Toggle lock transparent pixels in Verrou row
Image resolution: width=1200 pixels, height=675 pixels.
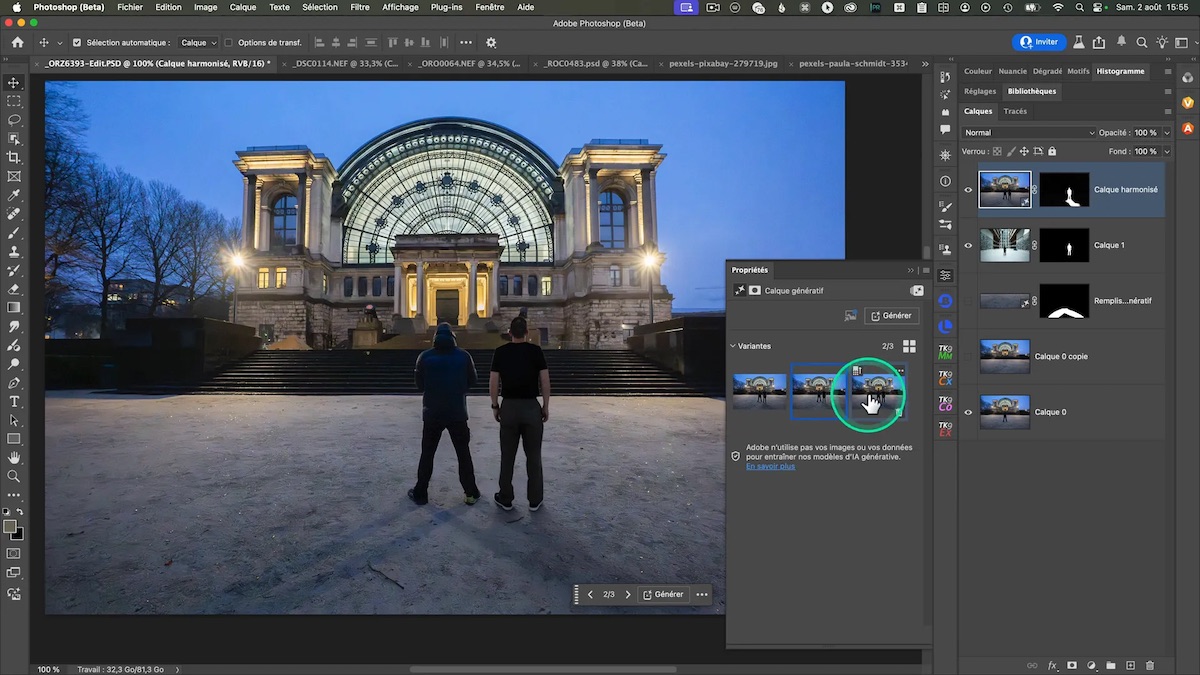point(996,151)
